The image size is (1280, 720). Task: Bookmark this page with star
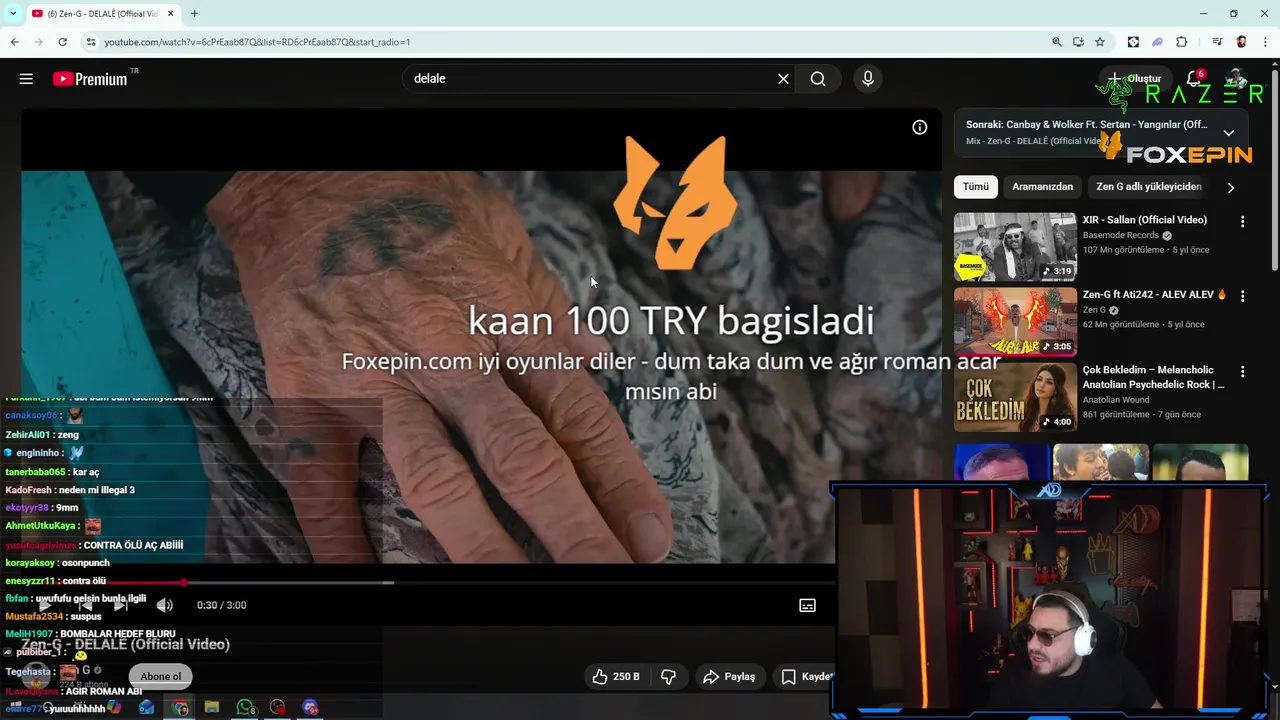pyautogui.click(x=1100, y=42)
